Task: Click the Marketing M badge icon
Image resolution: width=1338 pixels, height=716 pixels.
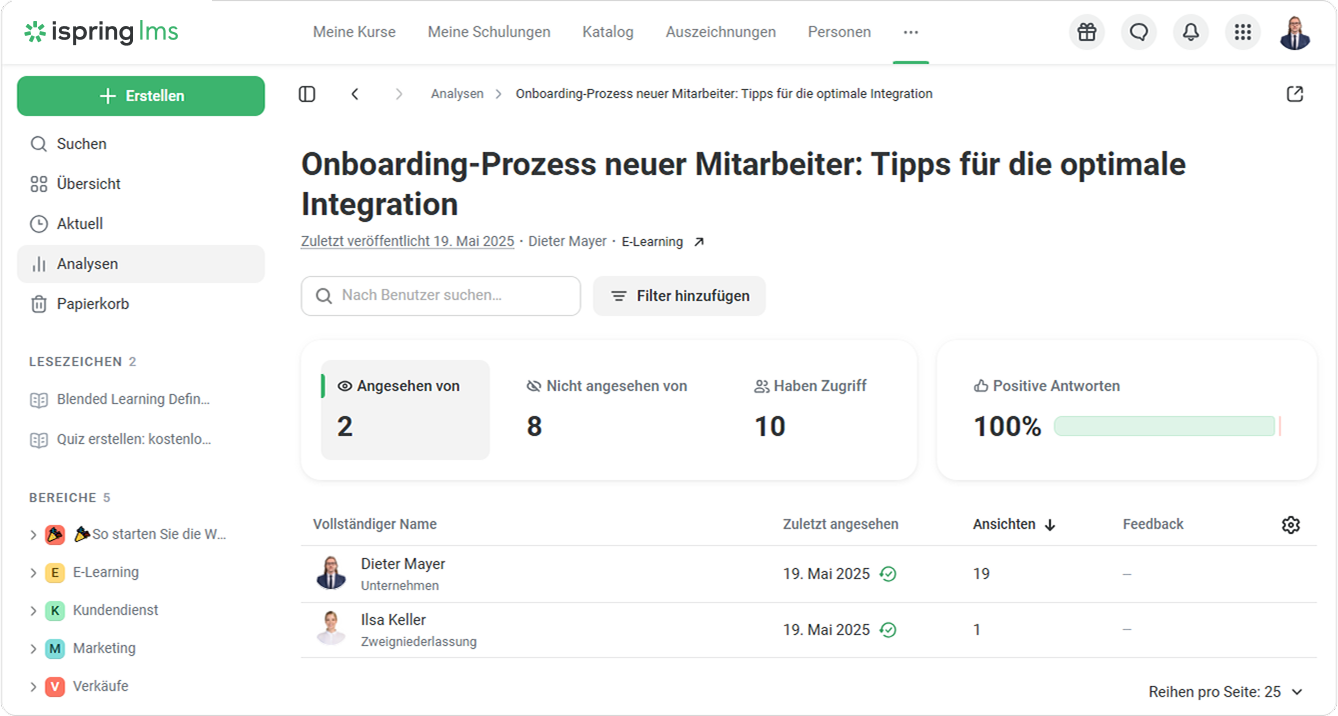Action: [x=55, y=649]
